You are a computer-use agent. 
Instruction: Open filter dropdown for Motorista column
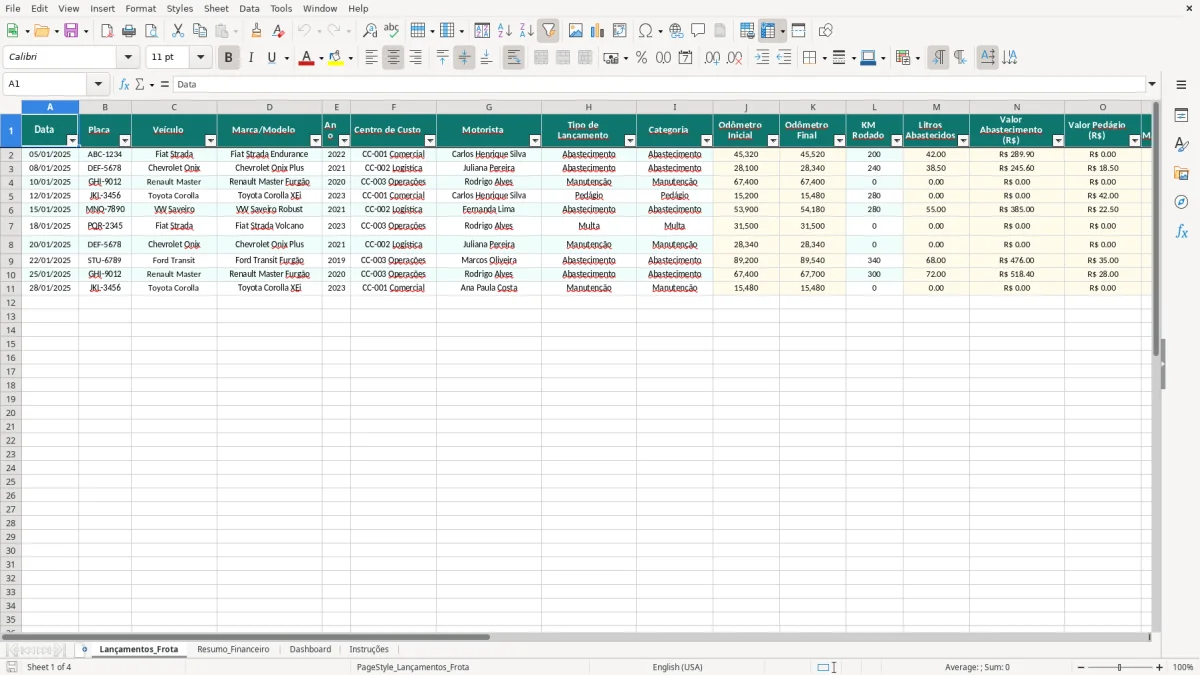tap(535, 141)
